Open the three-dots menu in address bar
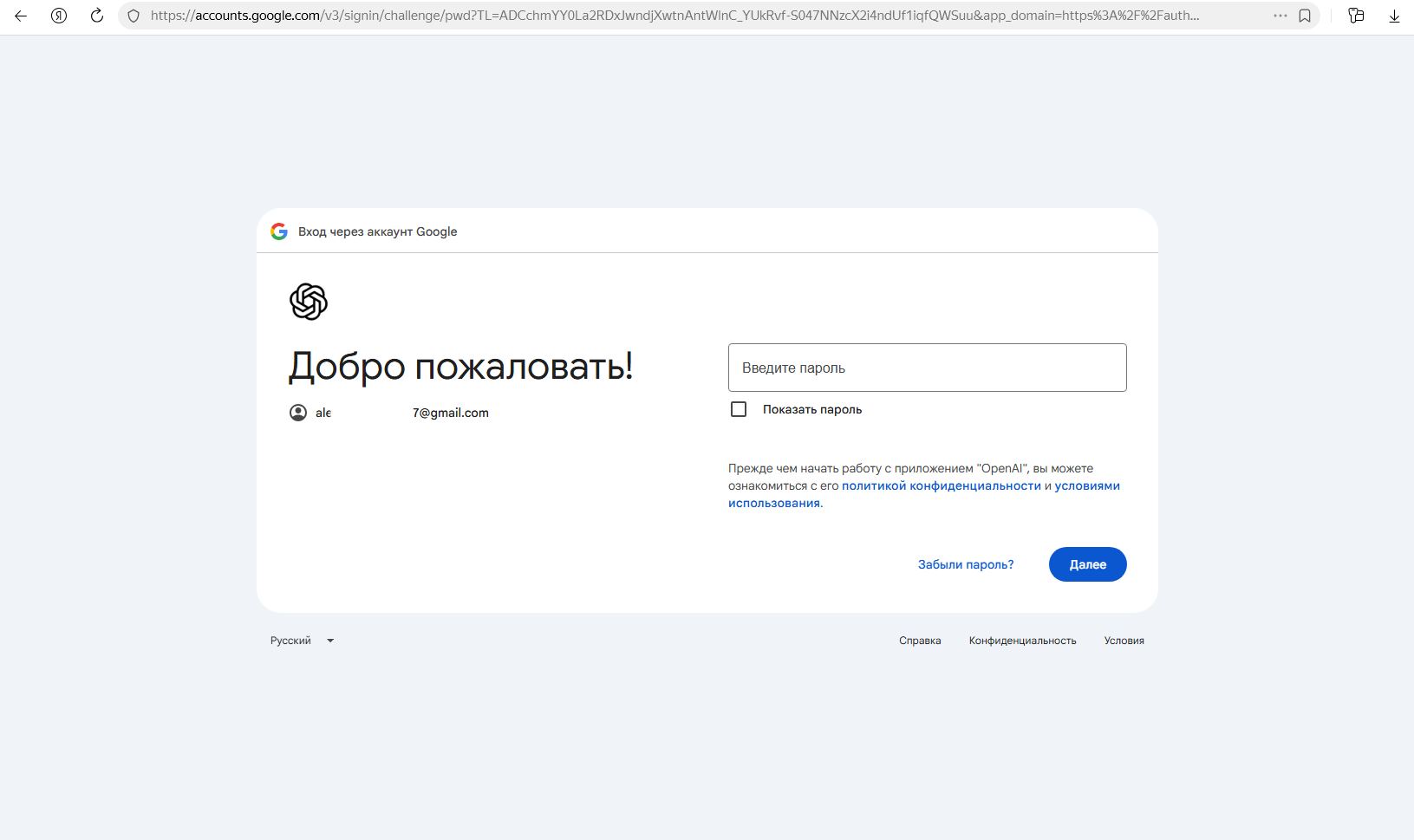Viewport: 1414px width, 840px height. tap(1280, 16)
